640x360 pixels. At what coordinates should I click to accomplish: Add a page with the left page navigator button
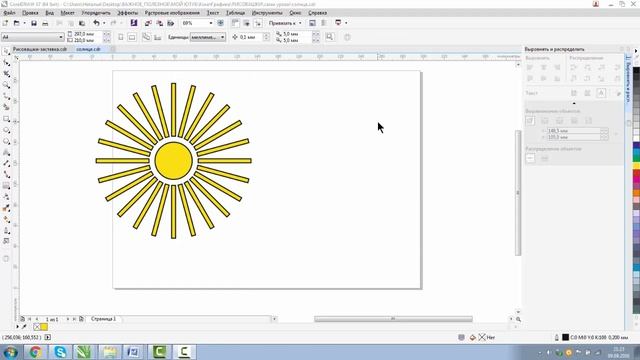pos(22,319)
